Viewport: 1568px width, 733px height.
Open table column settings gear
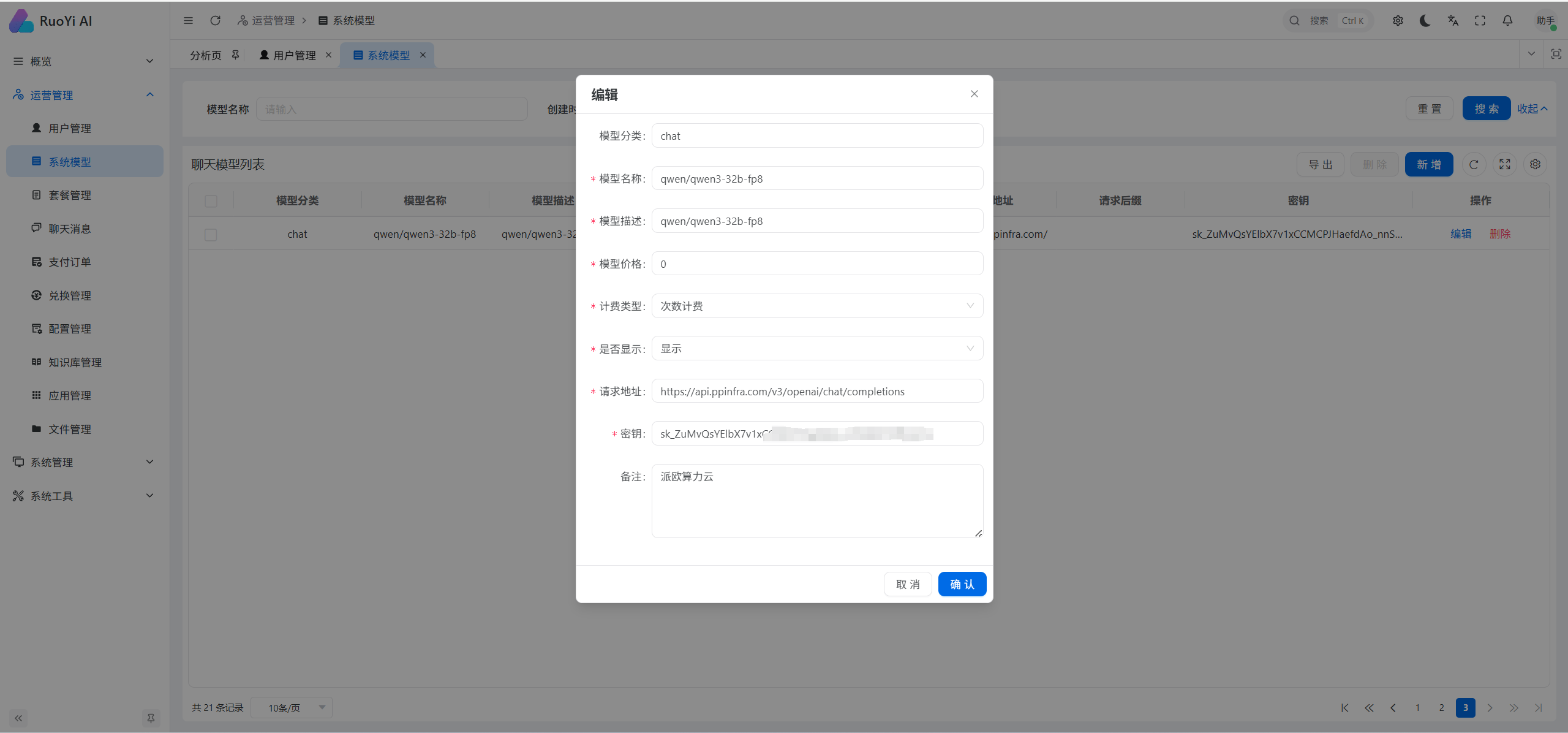1535,164
